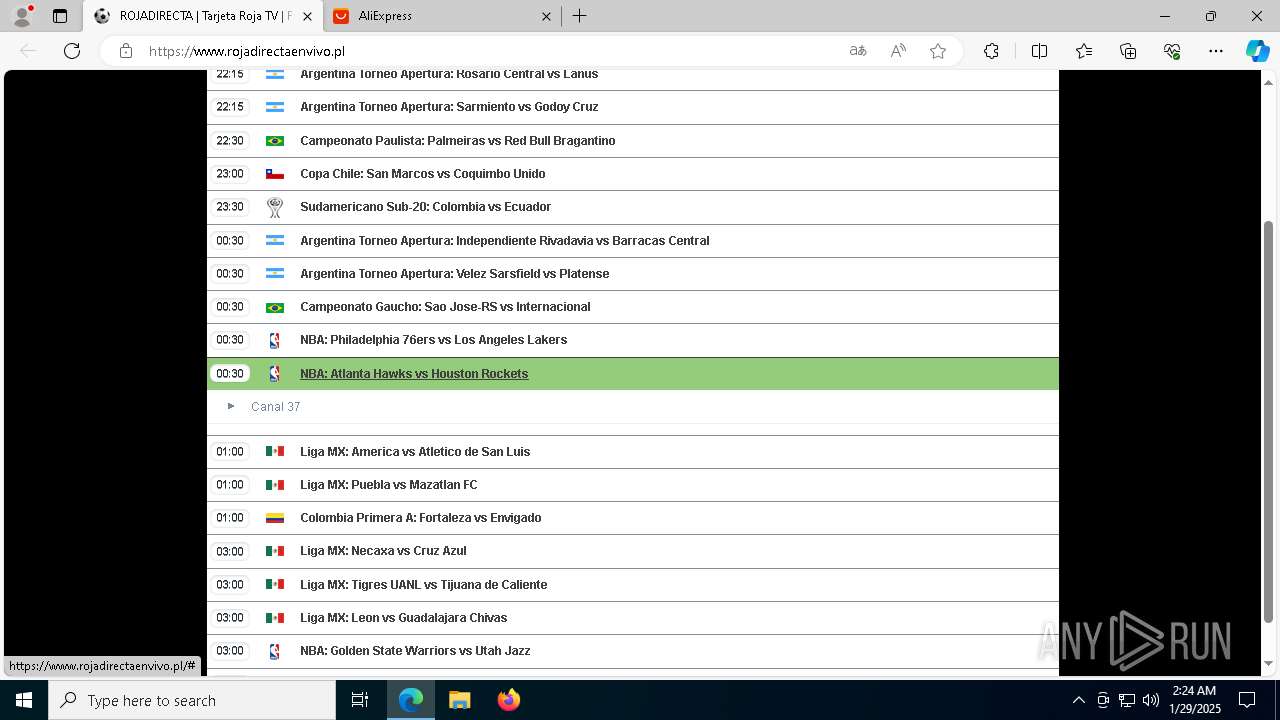This screenshot has height=720, width=1280.
Task: Open a new tab with plus button
Action: [579, 16]
